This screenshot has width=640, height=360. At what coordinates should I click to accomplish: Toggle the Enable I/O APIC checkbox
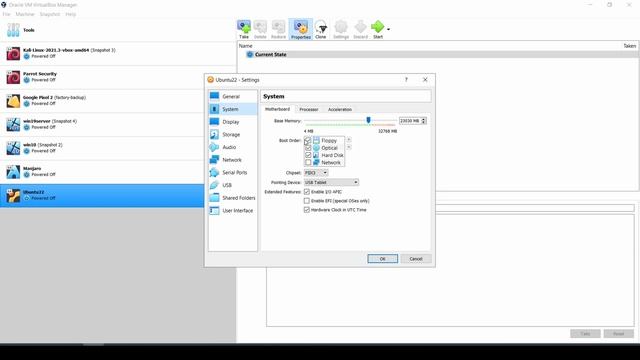(x=307, y=192)
